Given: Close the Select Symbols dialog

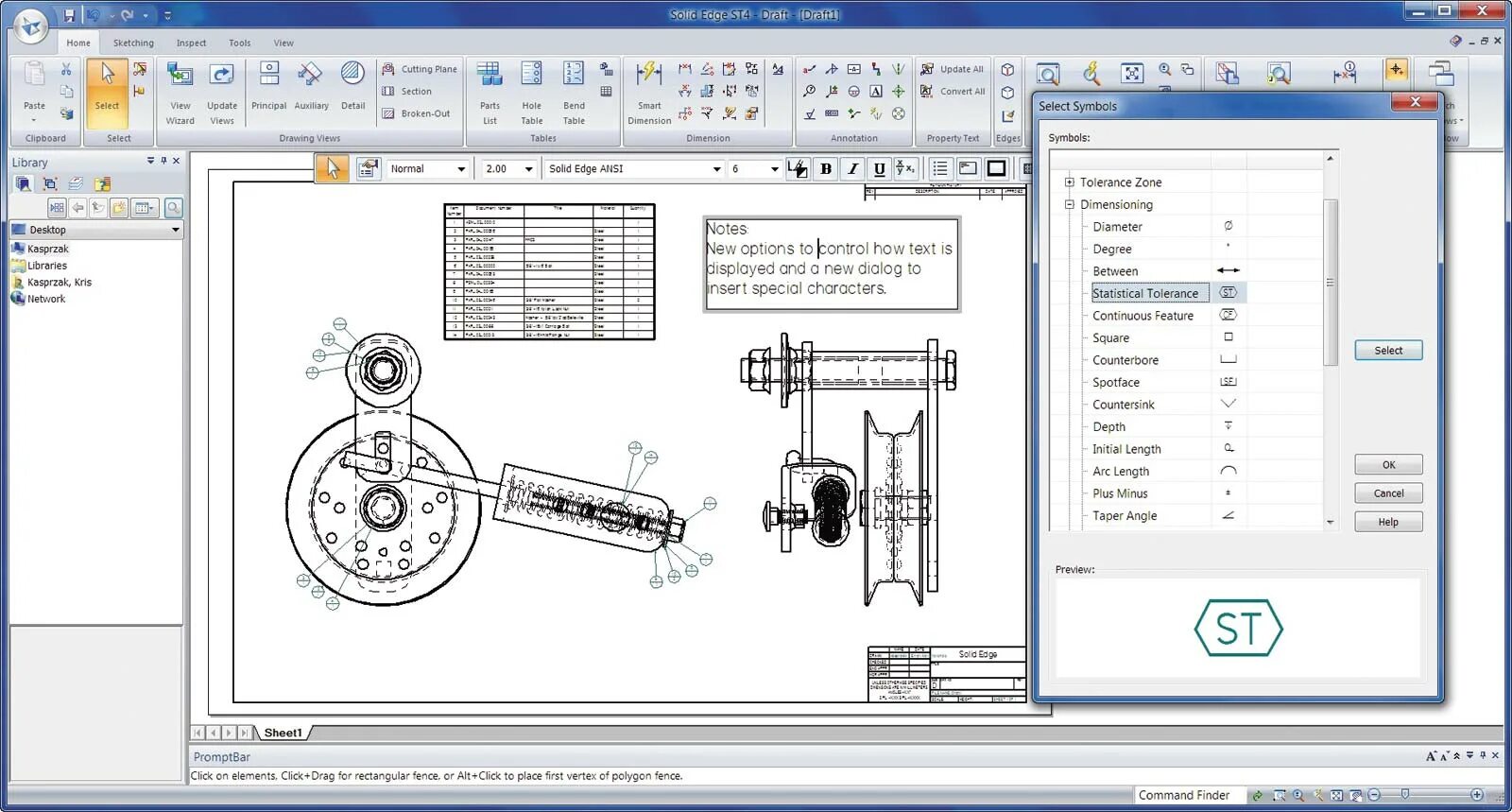Looking at the screenshot, I should click(x=1415, y=102).
